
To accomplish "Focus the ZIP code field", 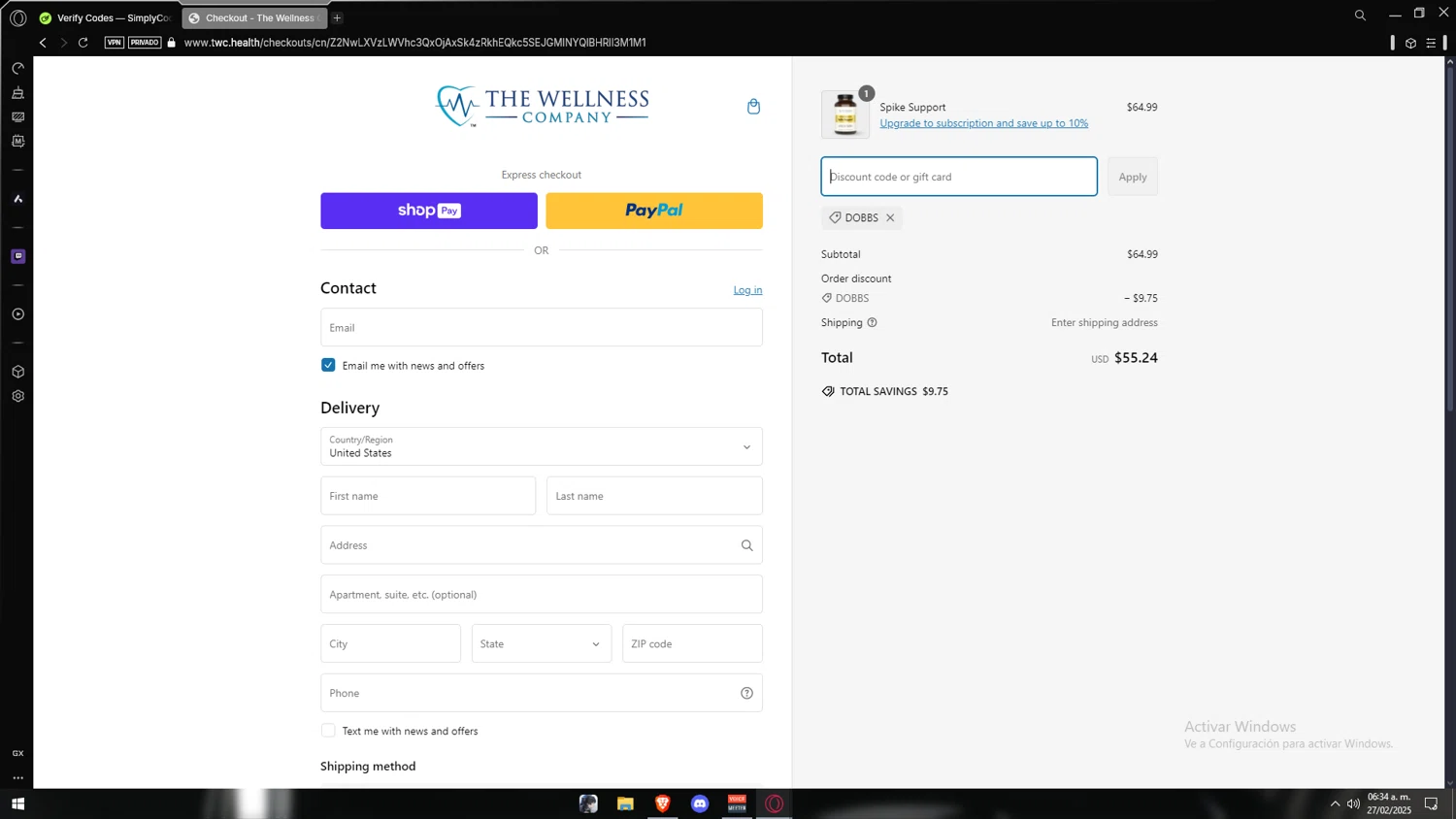I will 692,643.
